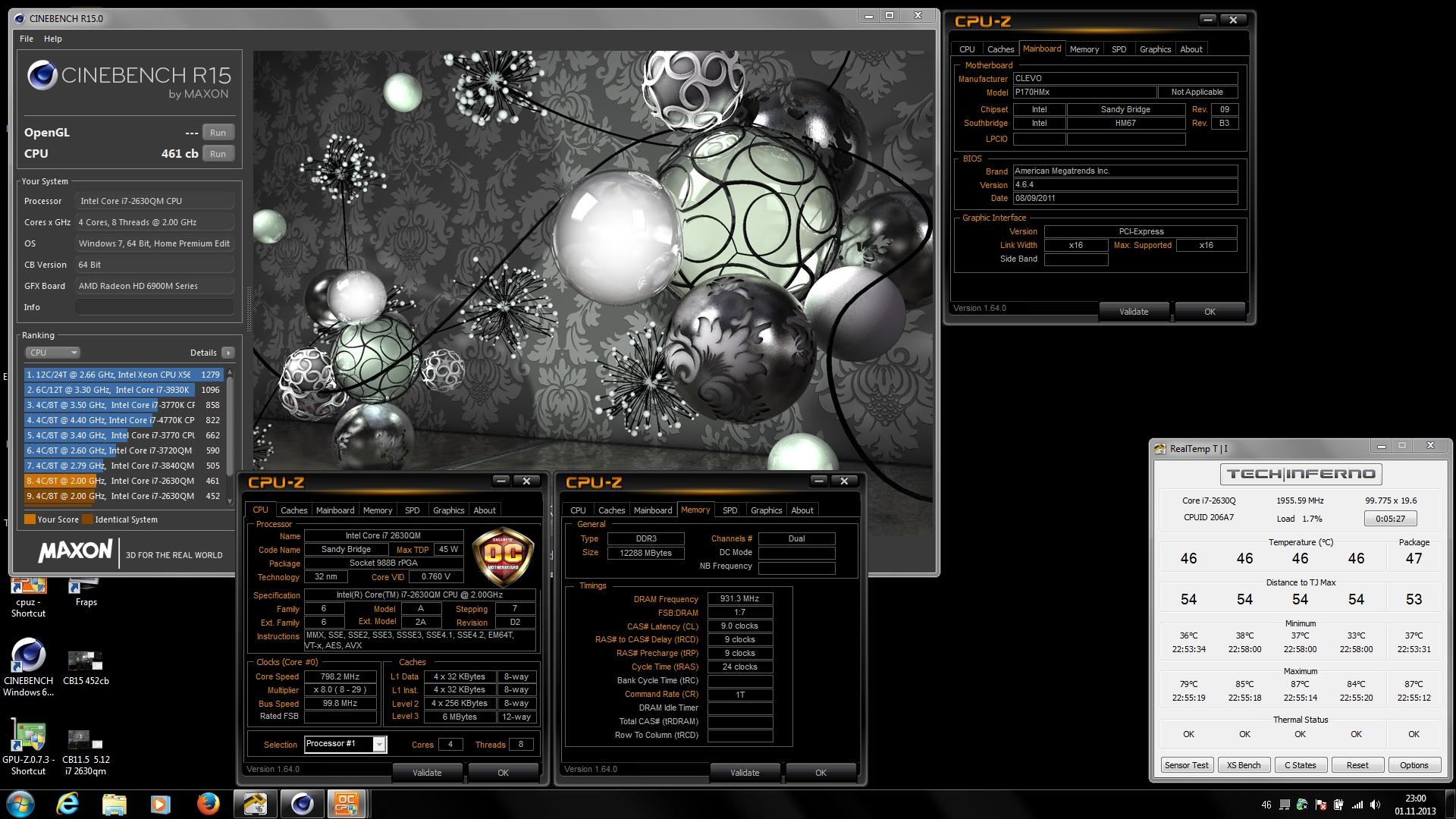Click the Core Speed 798.2 MHz field
Screen dimensions: 1456x819
(x=340, y=676)
